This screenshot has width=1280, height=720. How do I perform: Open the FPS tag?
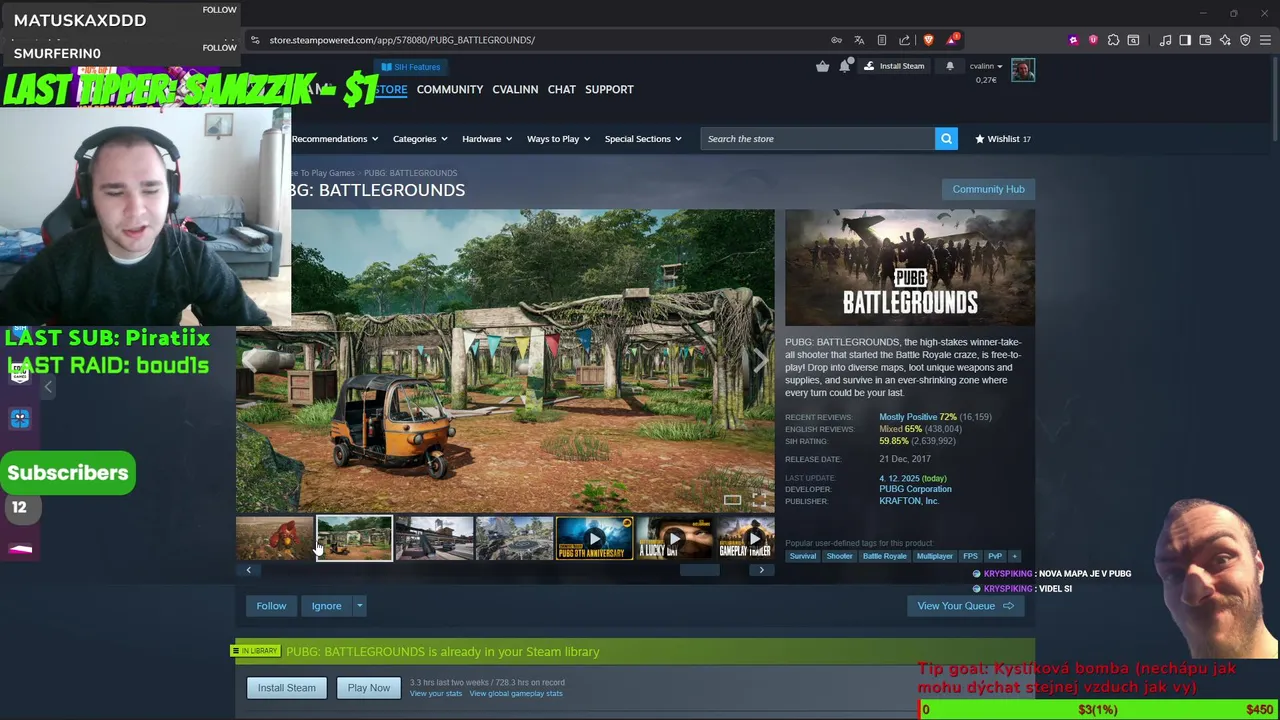pyautogui.click(x=970, y=556)
